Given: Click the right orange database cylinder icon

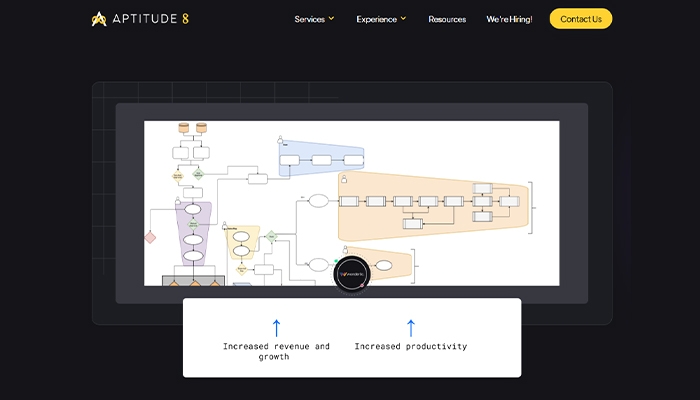Looking at the screenshot, I should point(201,128).
